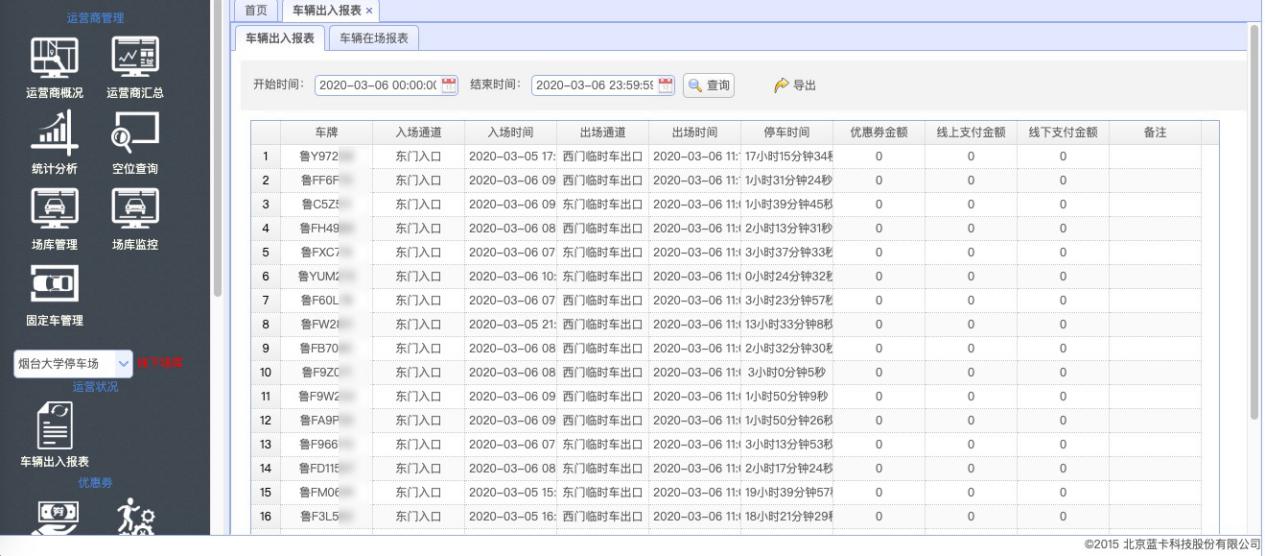Click the 查询 search button
Screen dimensions: 1265x556
point(708,86)
